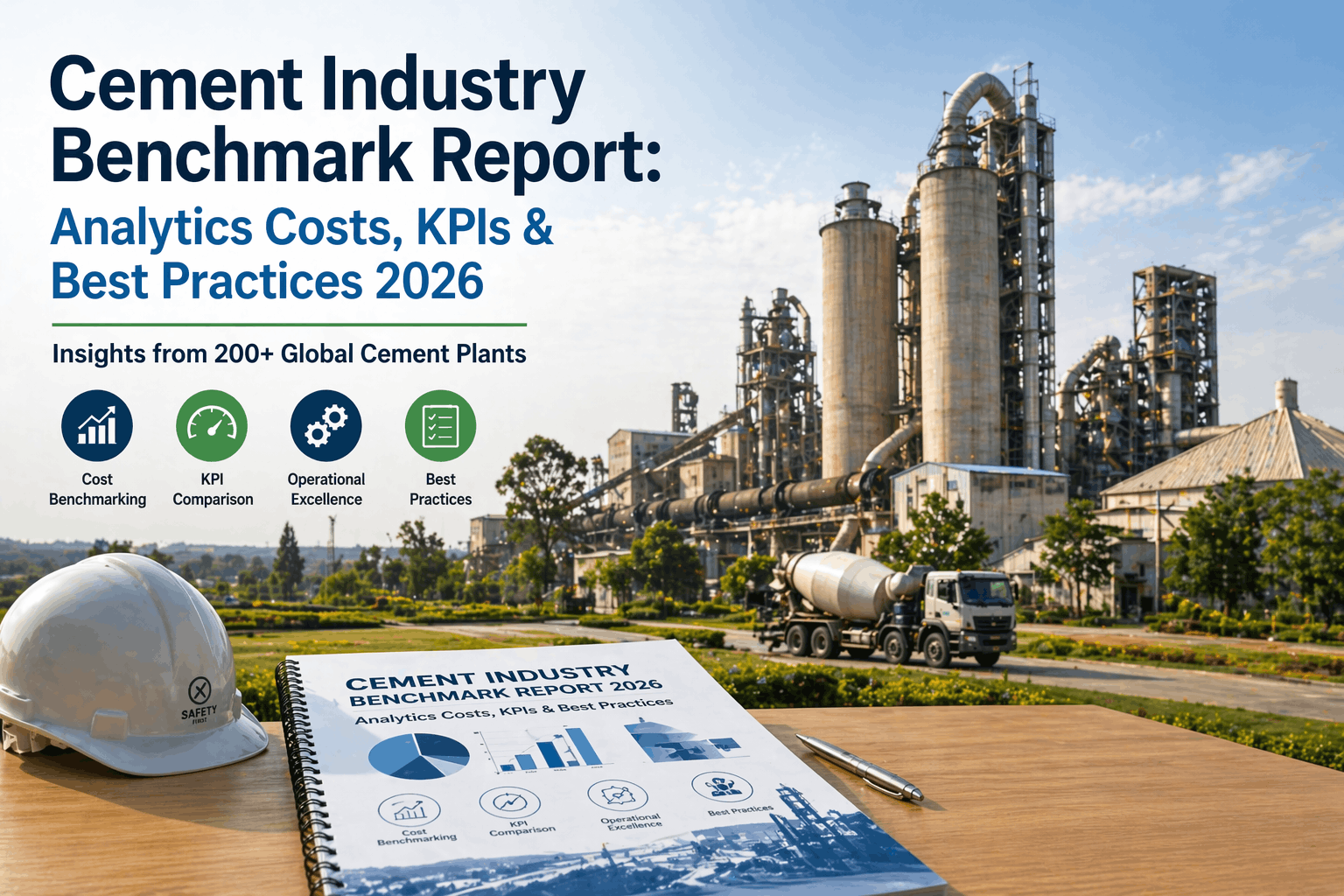Select the Cost Benchmarking bar chart icon

pos(97,426)
